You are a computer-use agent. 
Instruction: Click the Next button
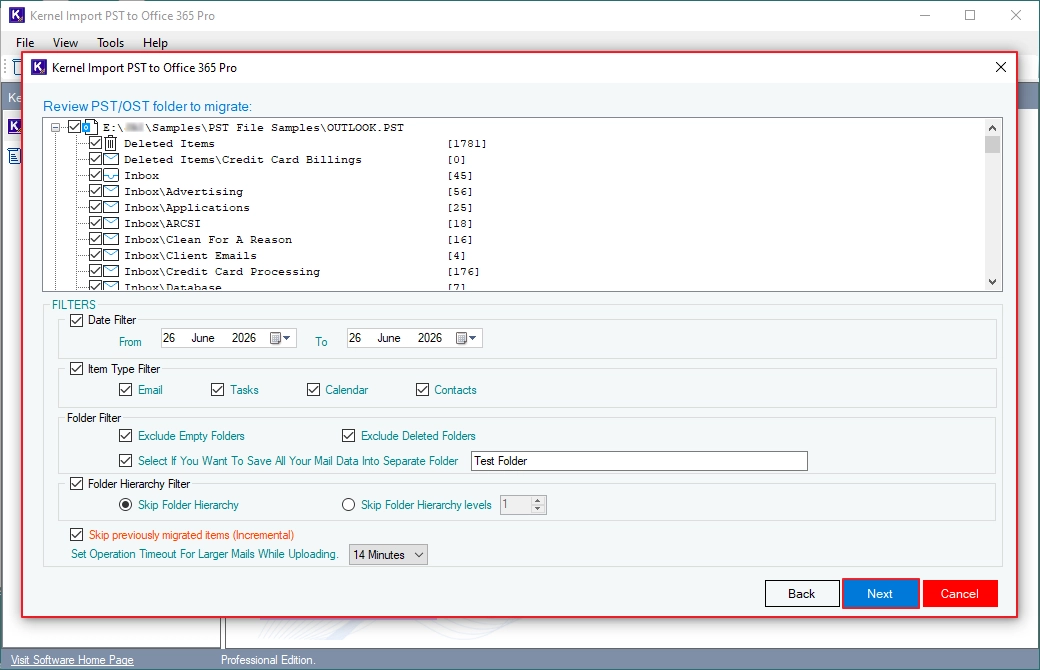point(880,594)
